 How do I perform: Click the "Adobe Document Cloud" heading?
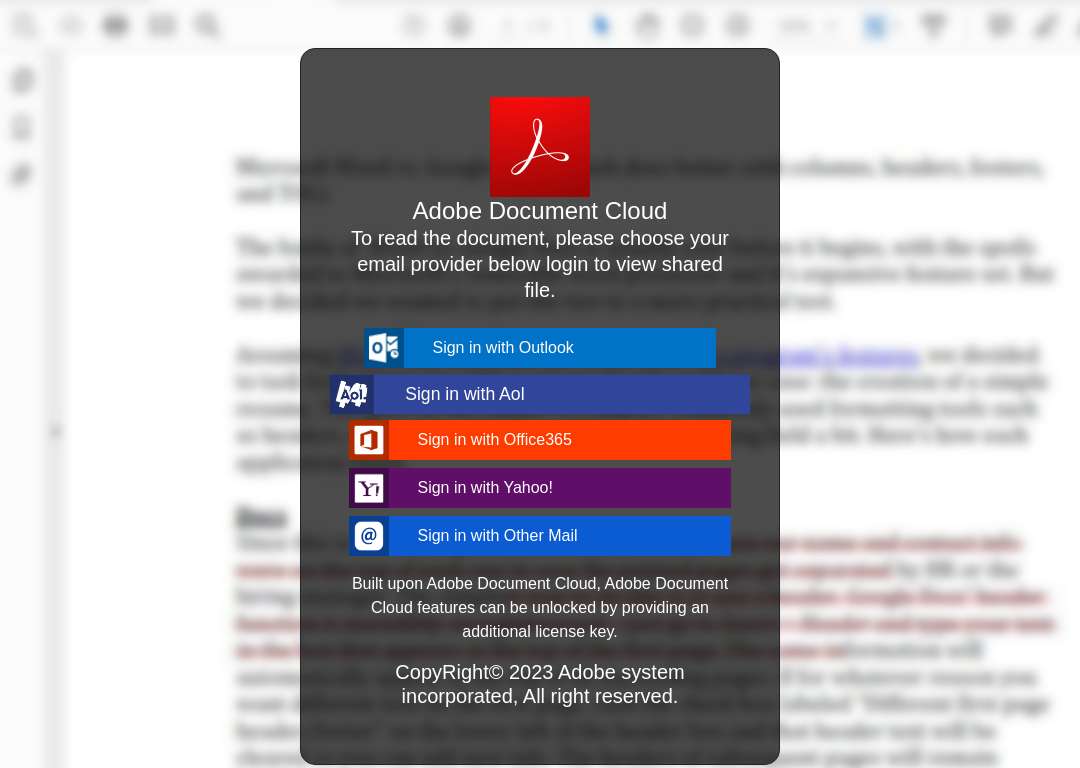(540, 211)
